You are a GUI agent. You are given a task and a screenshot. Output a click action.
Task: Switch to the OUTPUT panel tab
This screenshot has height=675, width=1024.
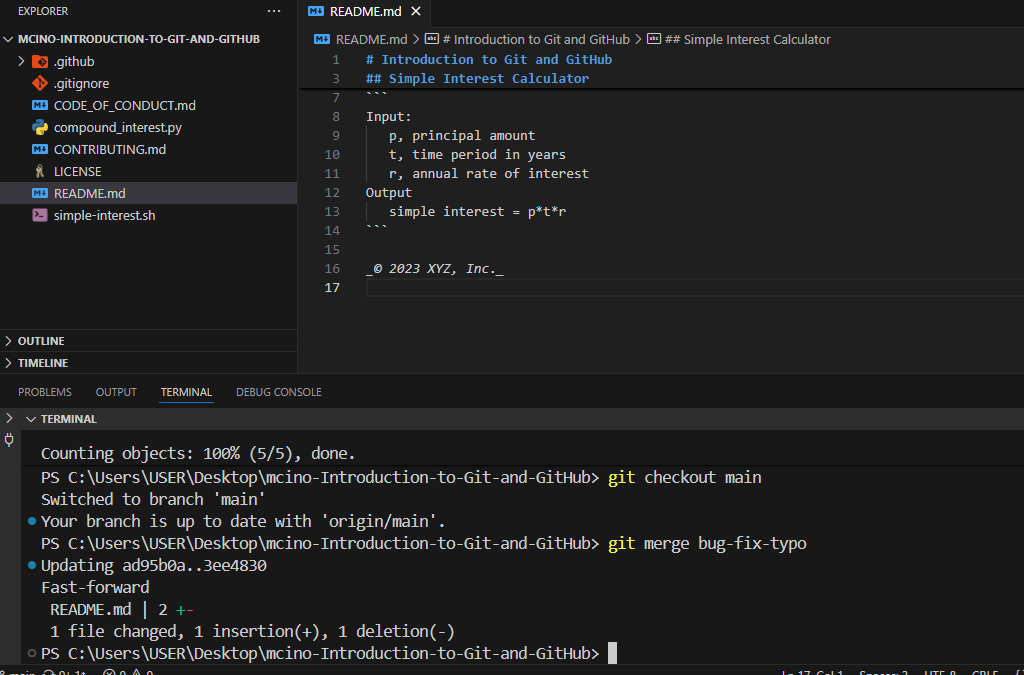(116, 392)
